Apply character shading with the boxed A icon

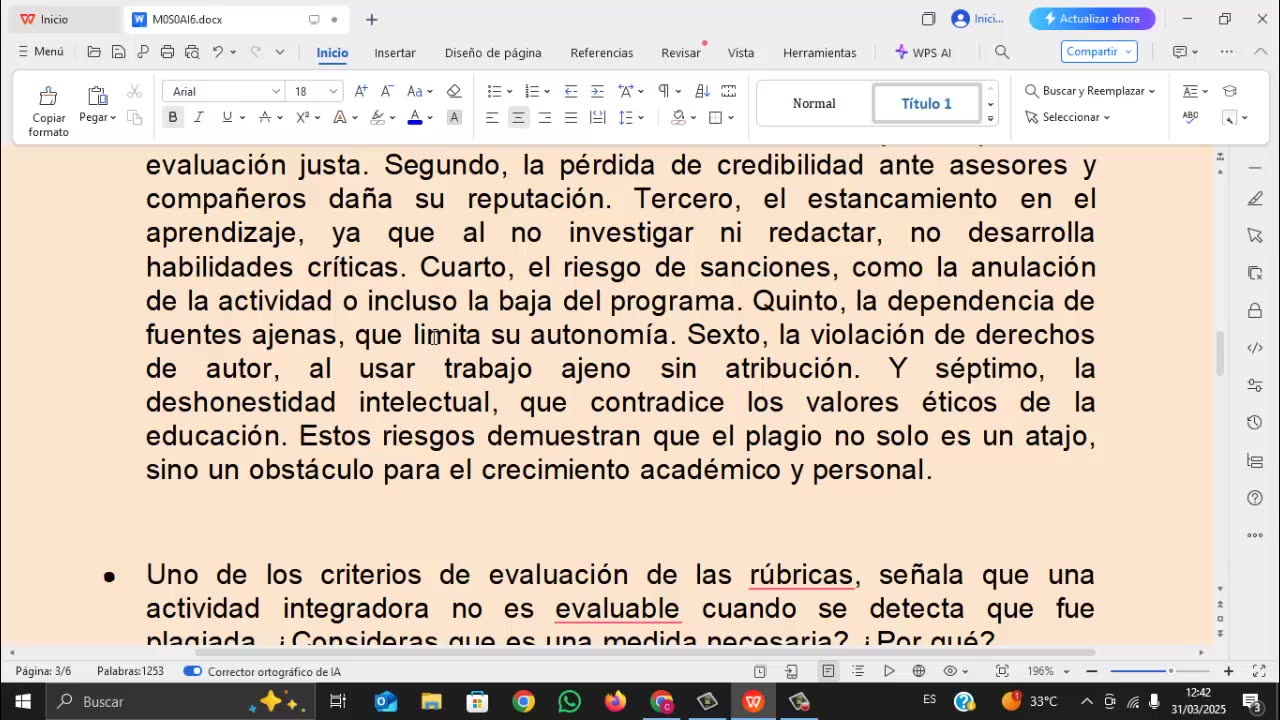pyautogui.click(x=454, y=117)
